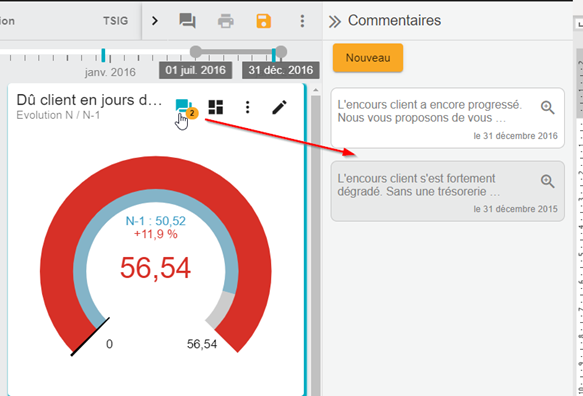Click the Nouveau button
The image size is (583, 396).
click(x=368, y=58)
